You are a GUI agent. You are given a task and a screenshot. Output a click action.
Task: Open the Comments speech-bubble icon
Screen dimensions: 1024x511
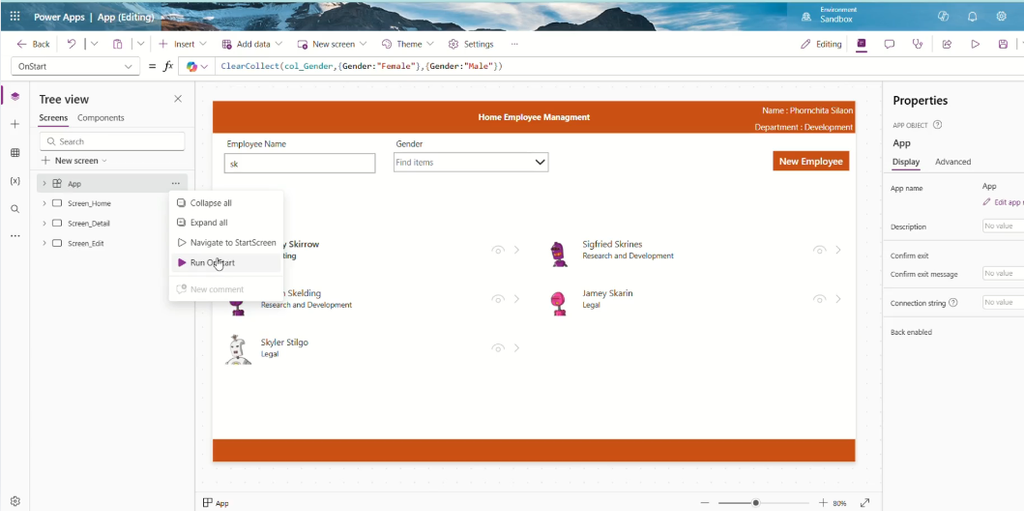coord(889,44)
